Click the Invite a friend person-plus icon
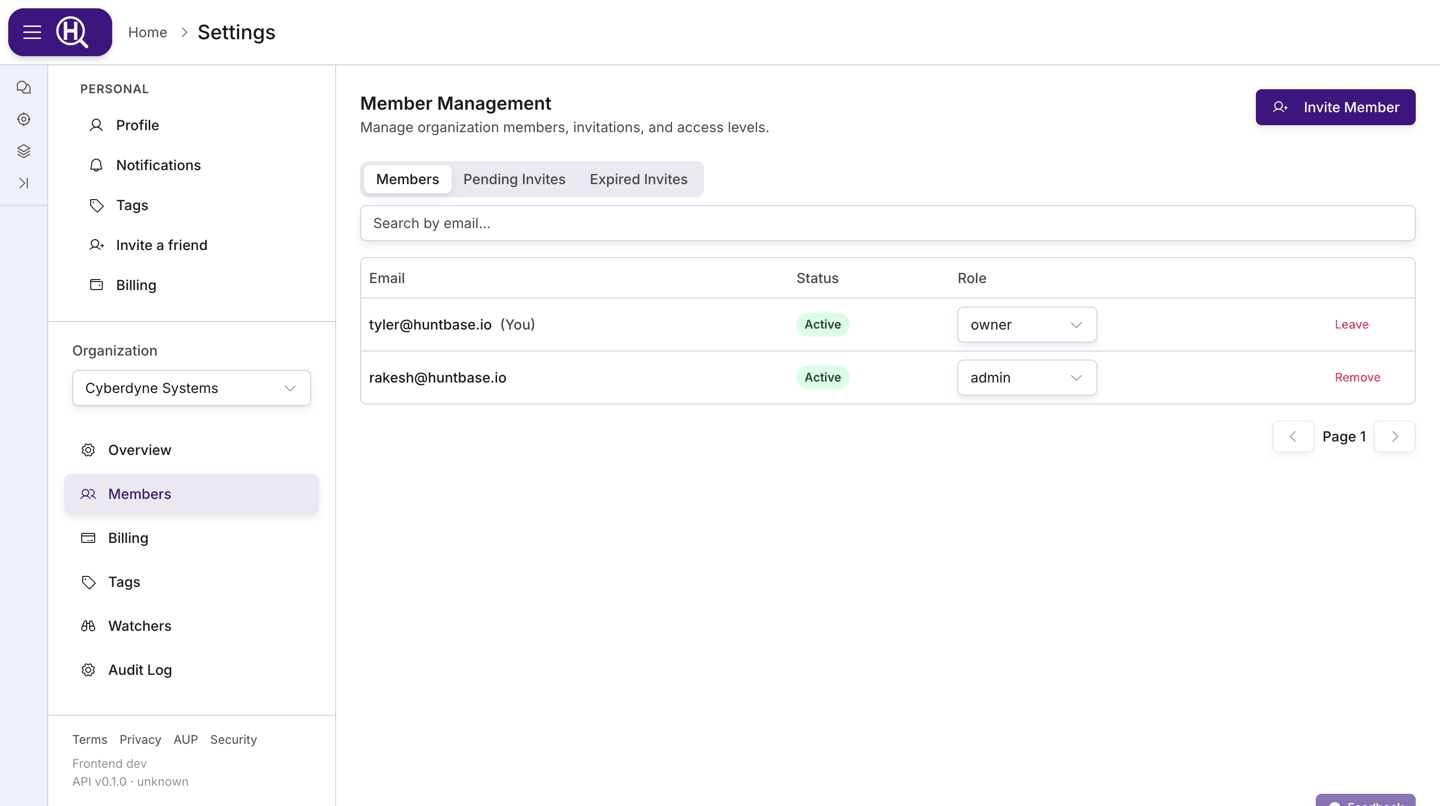The image size is (1440, 806). pos(96,245)
